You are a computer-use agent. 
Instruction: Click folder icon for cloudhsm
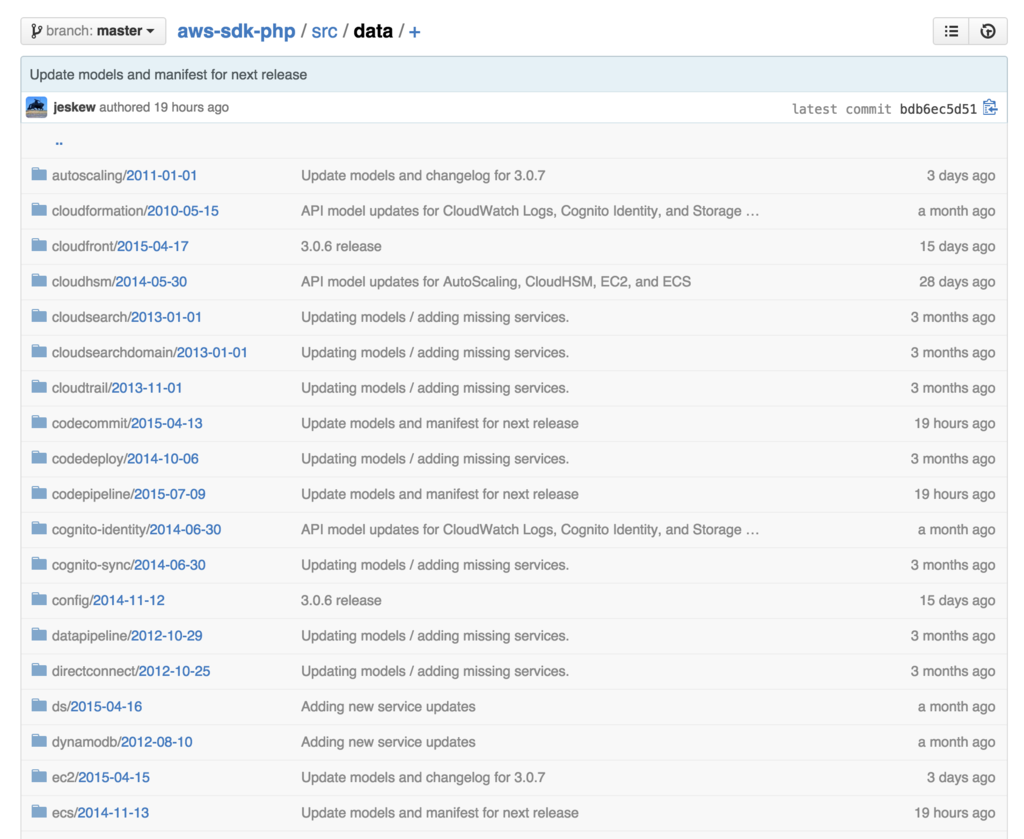[39, 281]
